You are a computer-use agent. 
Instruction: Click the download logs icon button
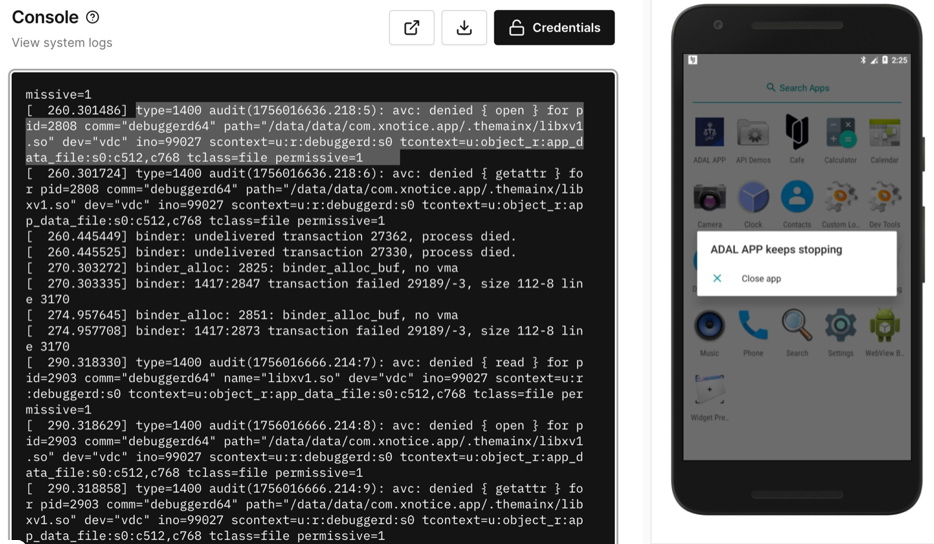[x=464, y=28]
